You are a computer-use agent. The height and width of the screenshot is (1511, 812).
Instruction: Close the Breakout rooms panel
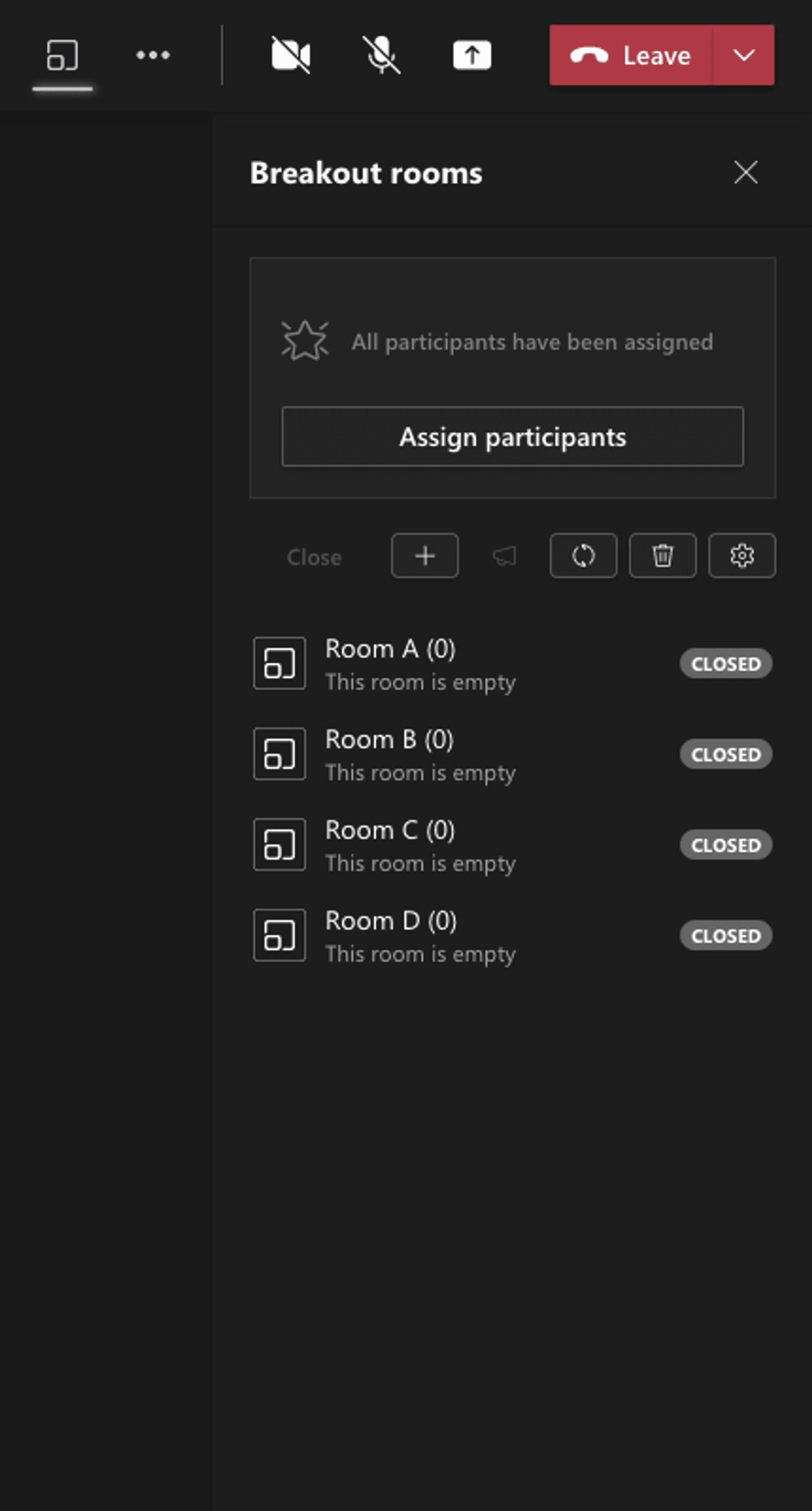point(746,173)
